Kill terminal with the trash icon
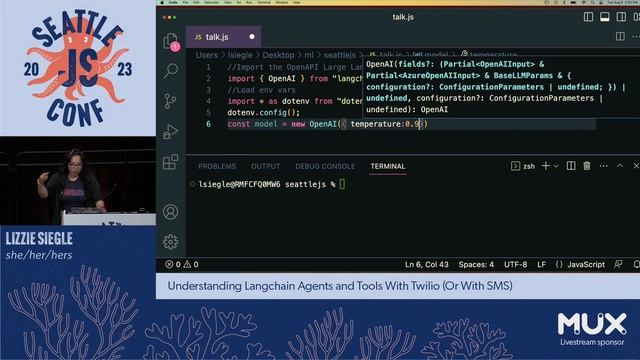This screenshot has height=360, width=640. [x=587, y=166]
